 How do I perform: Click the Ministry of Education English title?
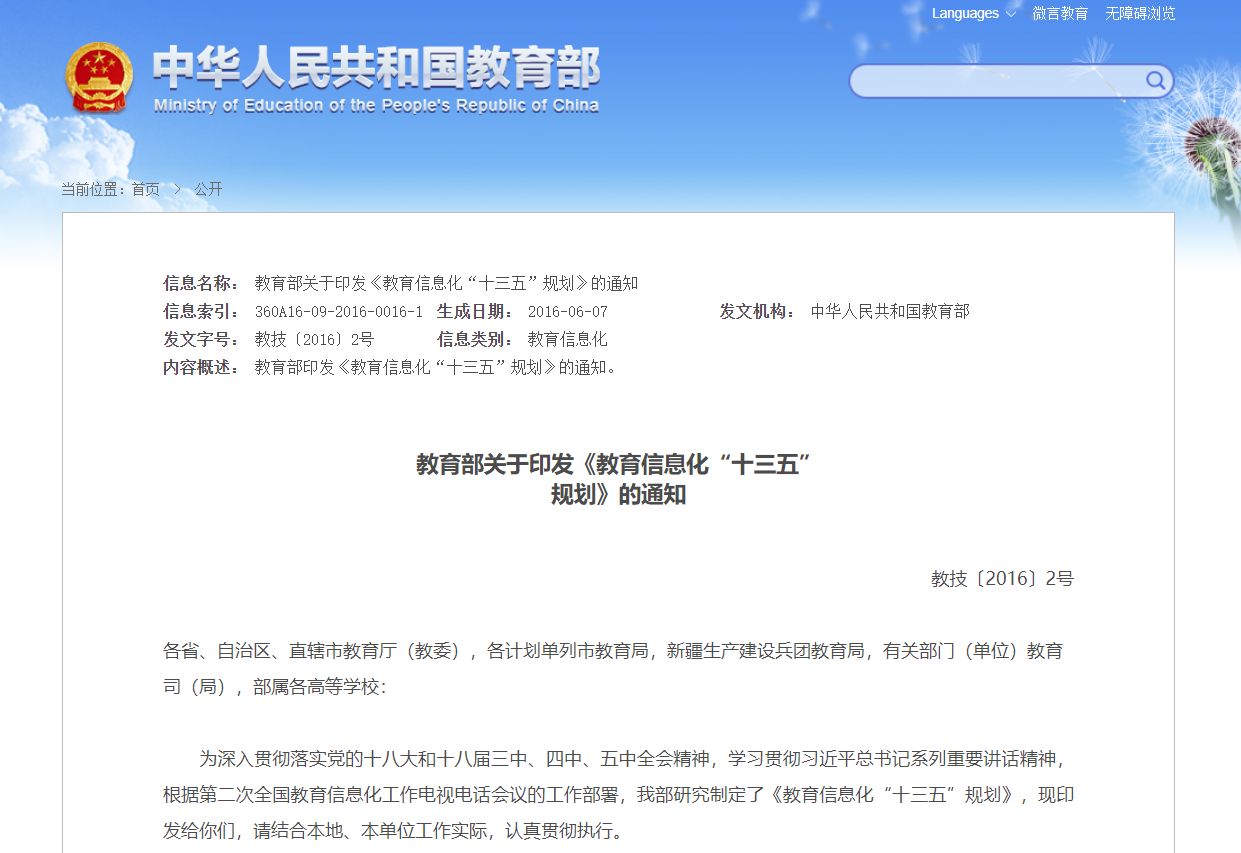[376, 105]
